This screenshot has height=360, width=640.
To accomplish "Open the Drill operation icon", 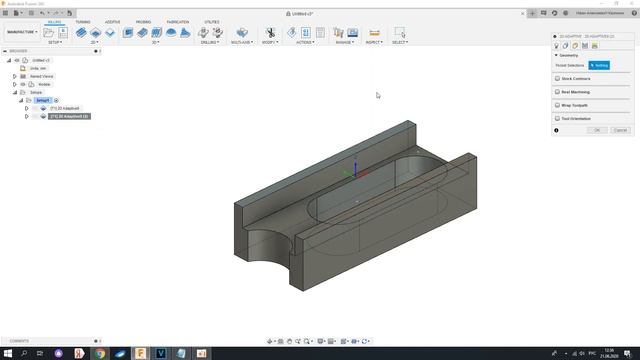I will pos(203,33).
